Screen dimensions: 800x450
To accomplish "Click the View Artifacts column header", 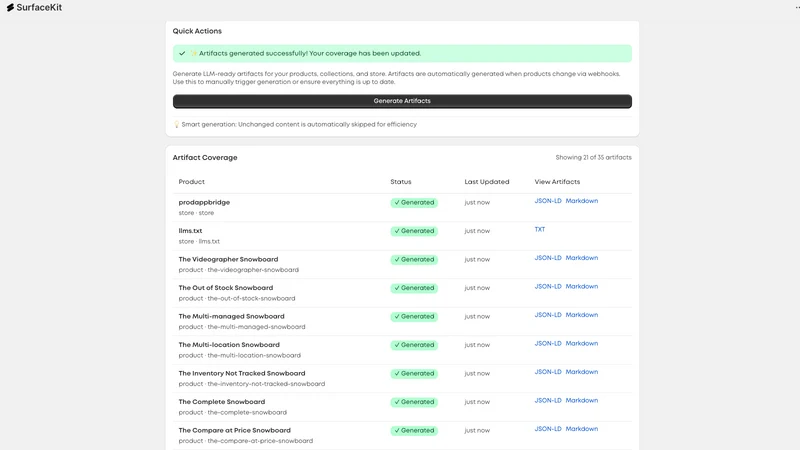I will (x=557, y=182).
